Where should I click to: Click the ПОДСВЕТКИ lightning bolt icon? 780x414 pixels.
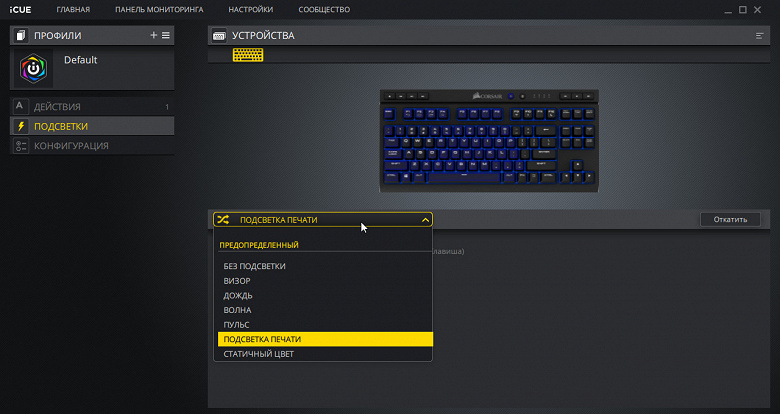20,126
